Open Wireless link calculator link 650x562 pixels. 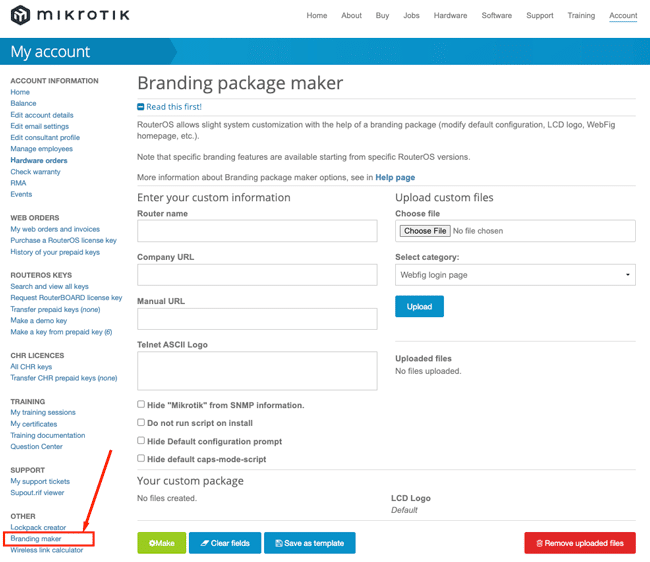point(47,550)
